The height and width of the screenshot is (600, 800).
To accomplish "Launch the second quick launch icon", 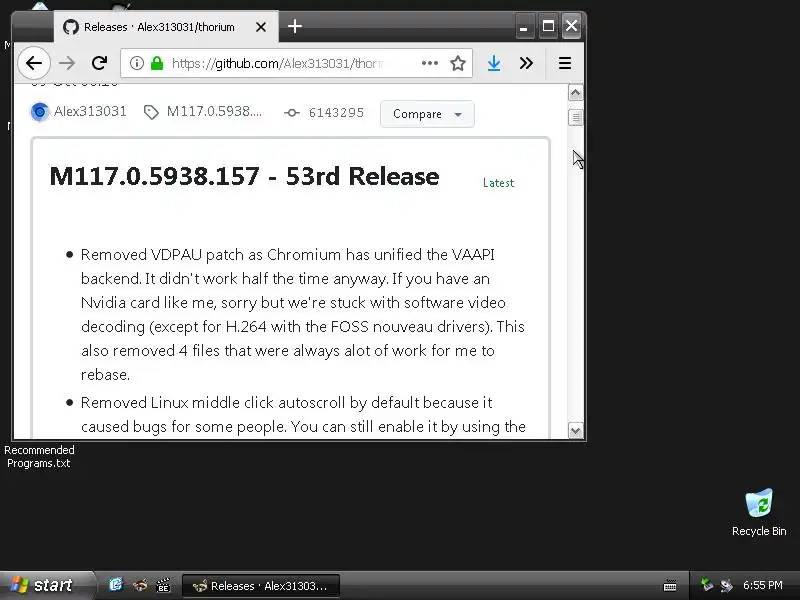I will click(140, 585).
